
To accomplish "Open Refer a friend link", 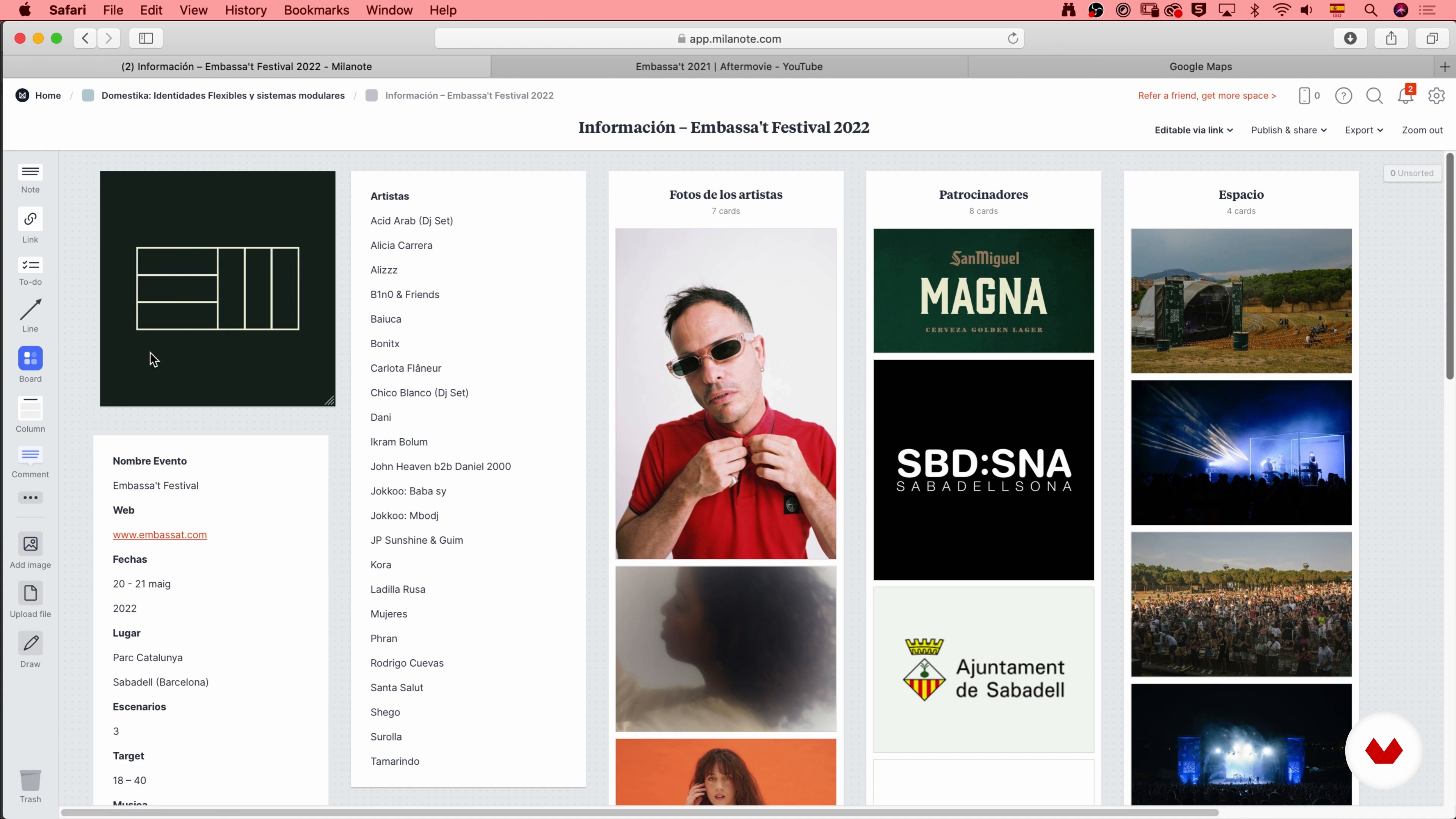I will 1207,96.
